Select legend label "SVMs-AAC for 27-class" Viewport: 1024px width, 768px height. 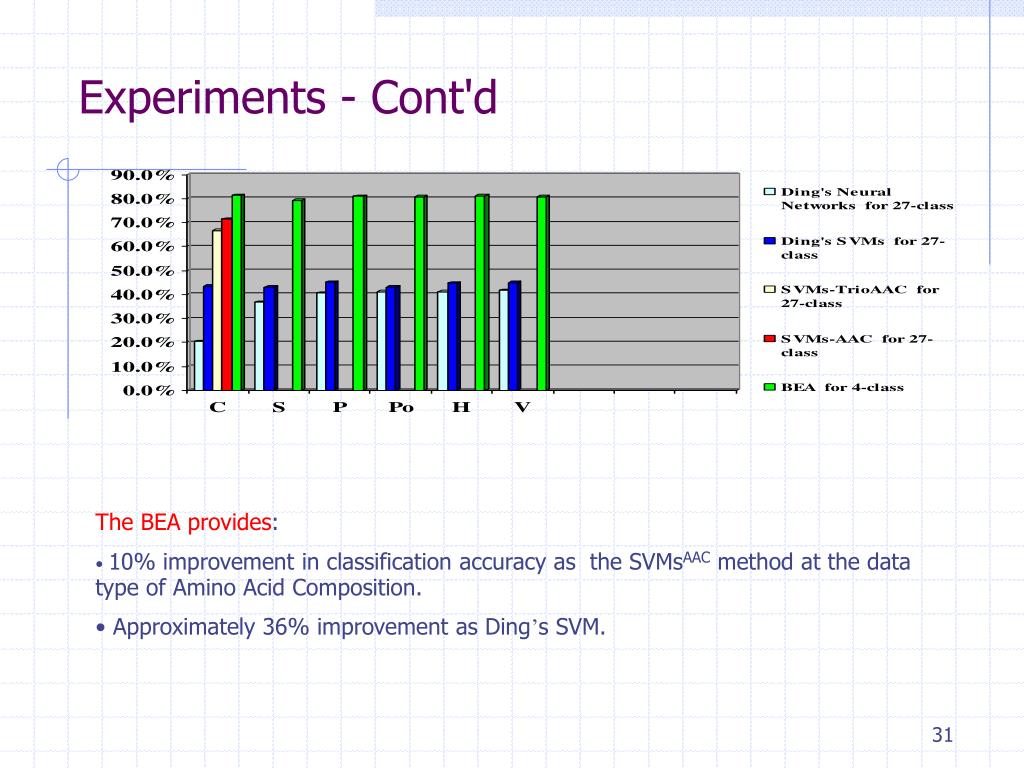coord(857,345)
